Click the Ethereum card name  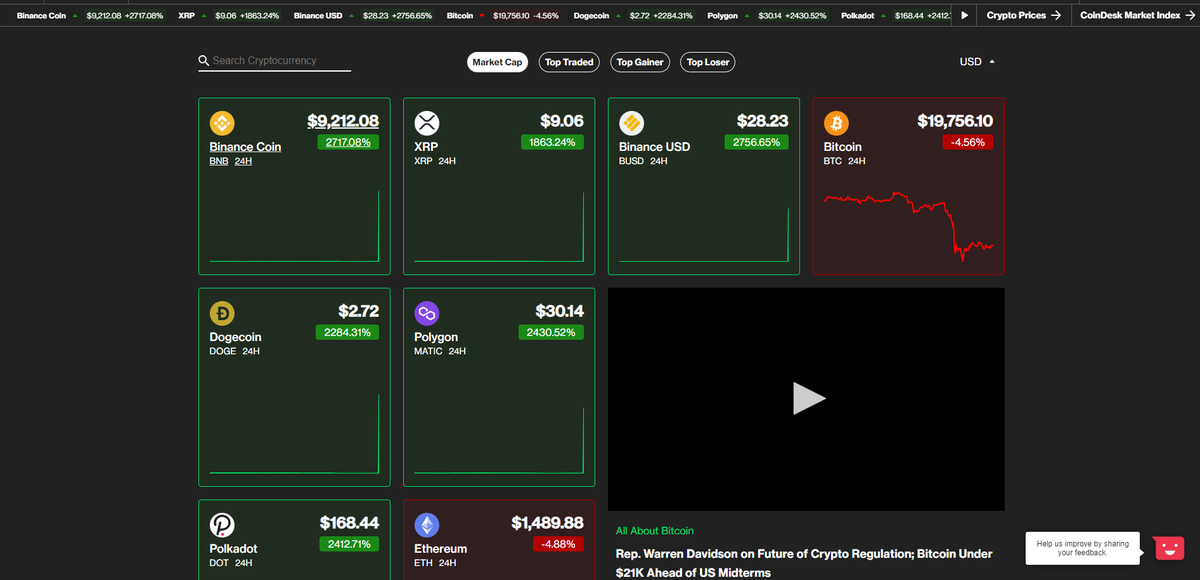tap(440, 549)
